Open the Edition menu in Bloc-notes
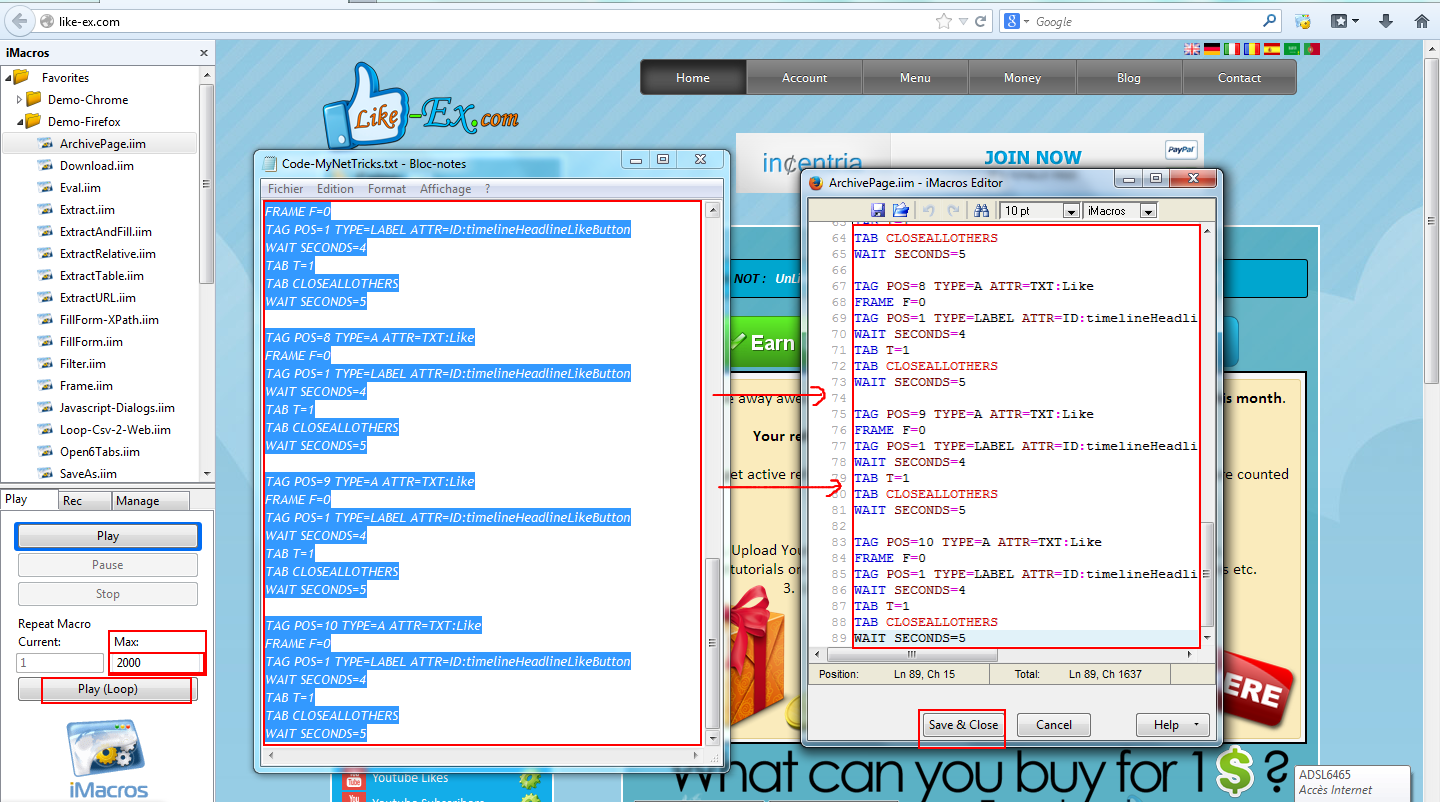The image size is (1440, 802). 335,189
